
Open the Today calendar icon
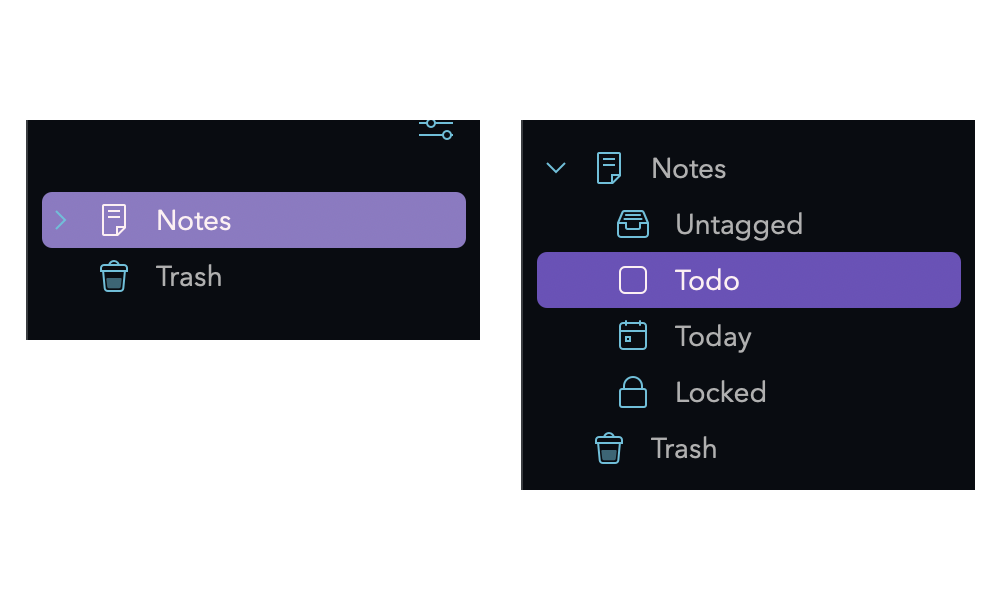point(633,335)
